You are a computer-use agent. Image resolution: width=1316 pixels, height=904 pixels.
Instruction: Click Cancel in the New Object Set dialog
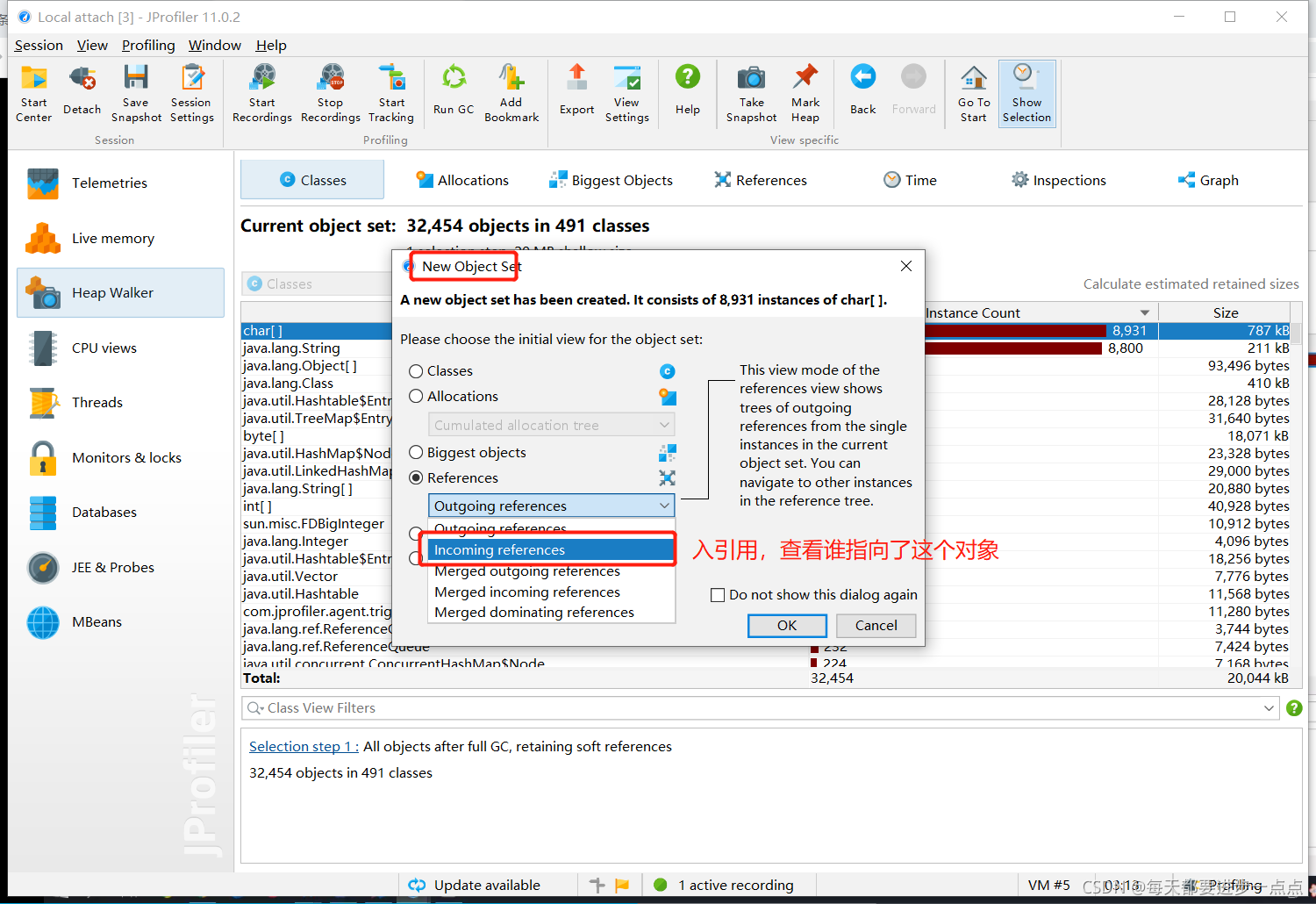876,625
